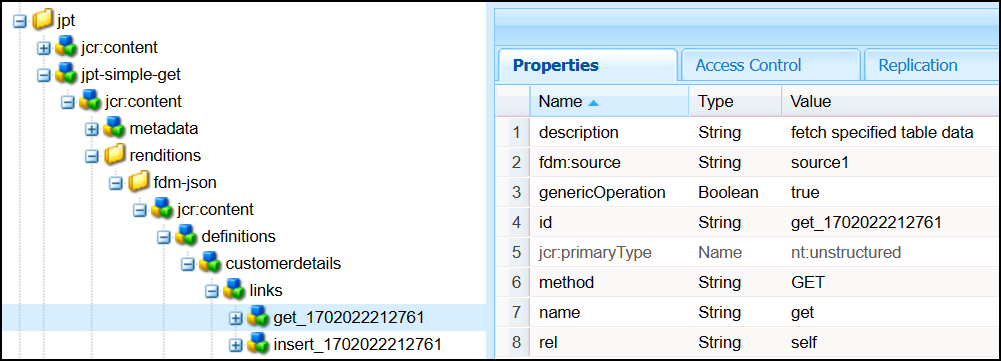Click the method property name cell
Screen dimensions: 1001x361
pyautogui.click(x=609, y=282)
